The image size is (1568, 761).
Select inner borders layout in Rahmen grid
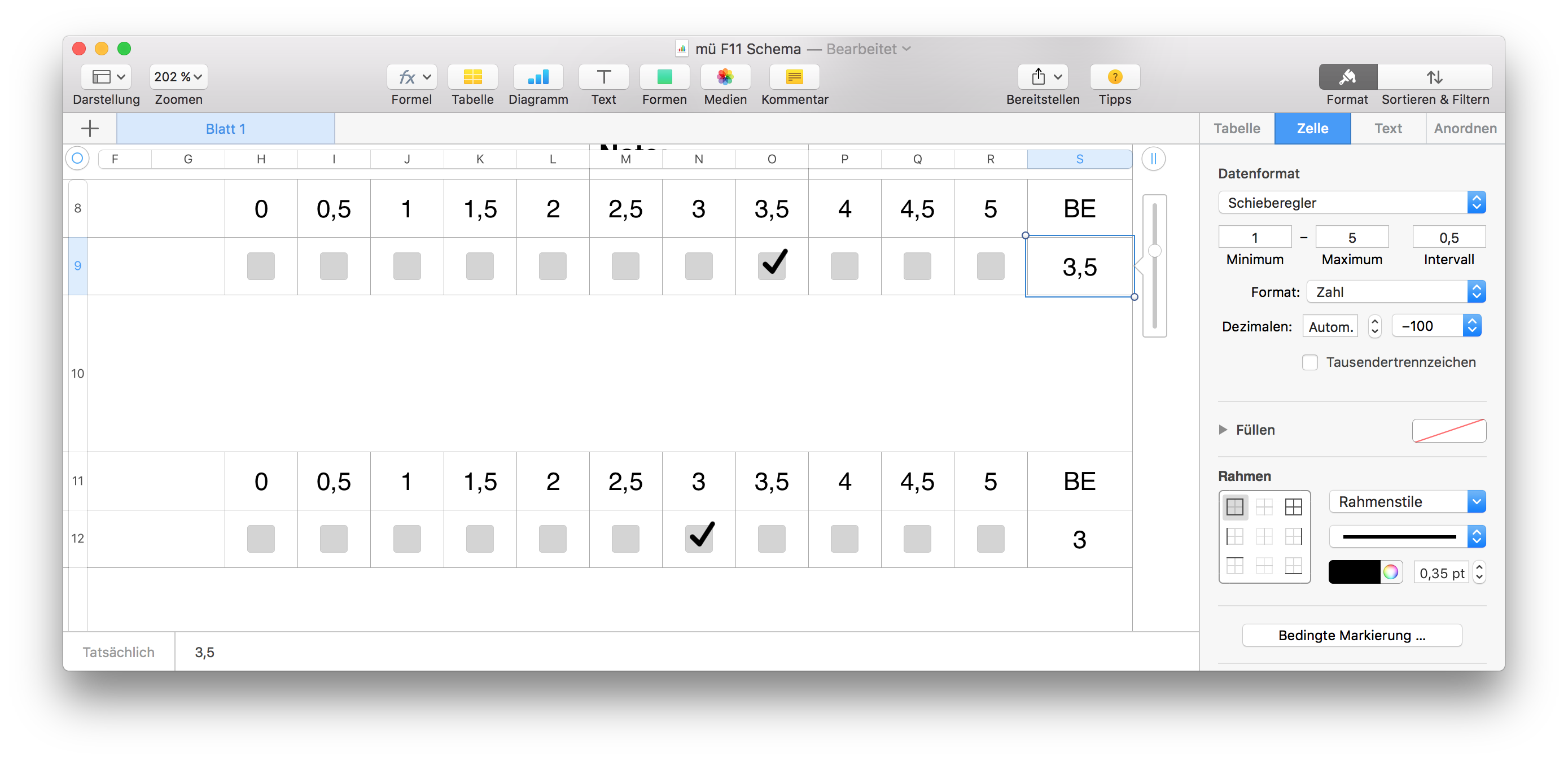(1264, 506)
